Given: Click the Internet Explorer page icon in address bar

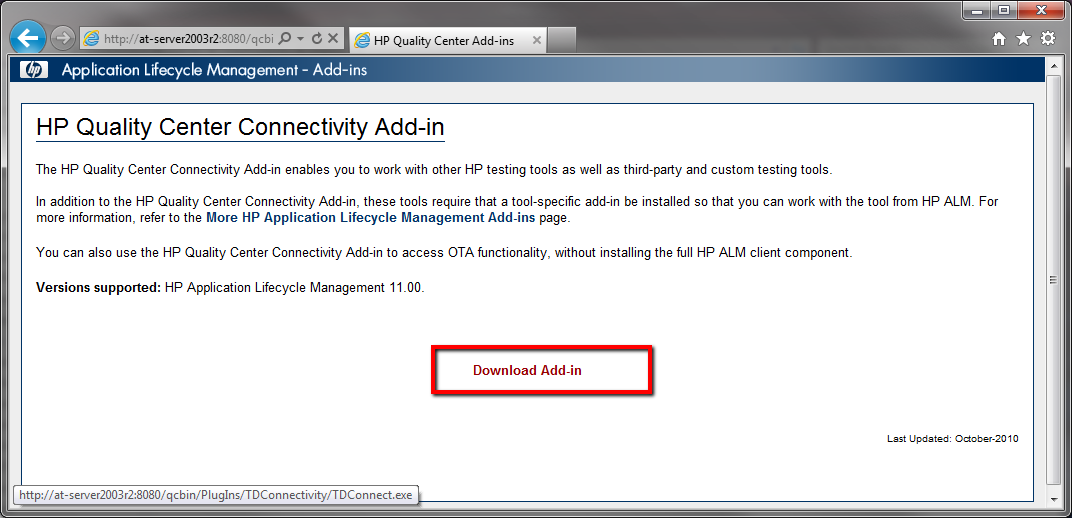Looking at the screenshot, I should [91, 39].
